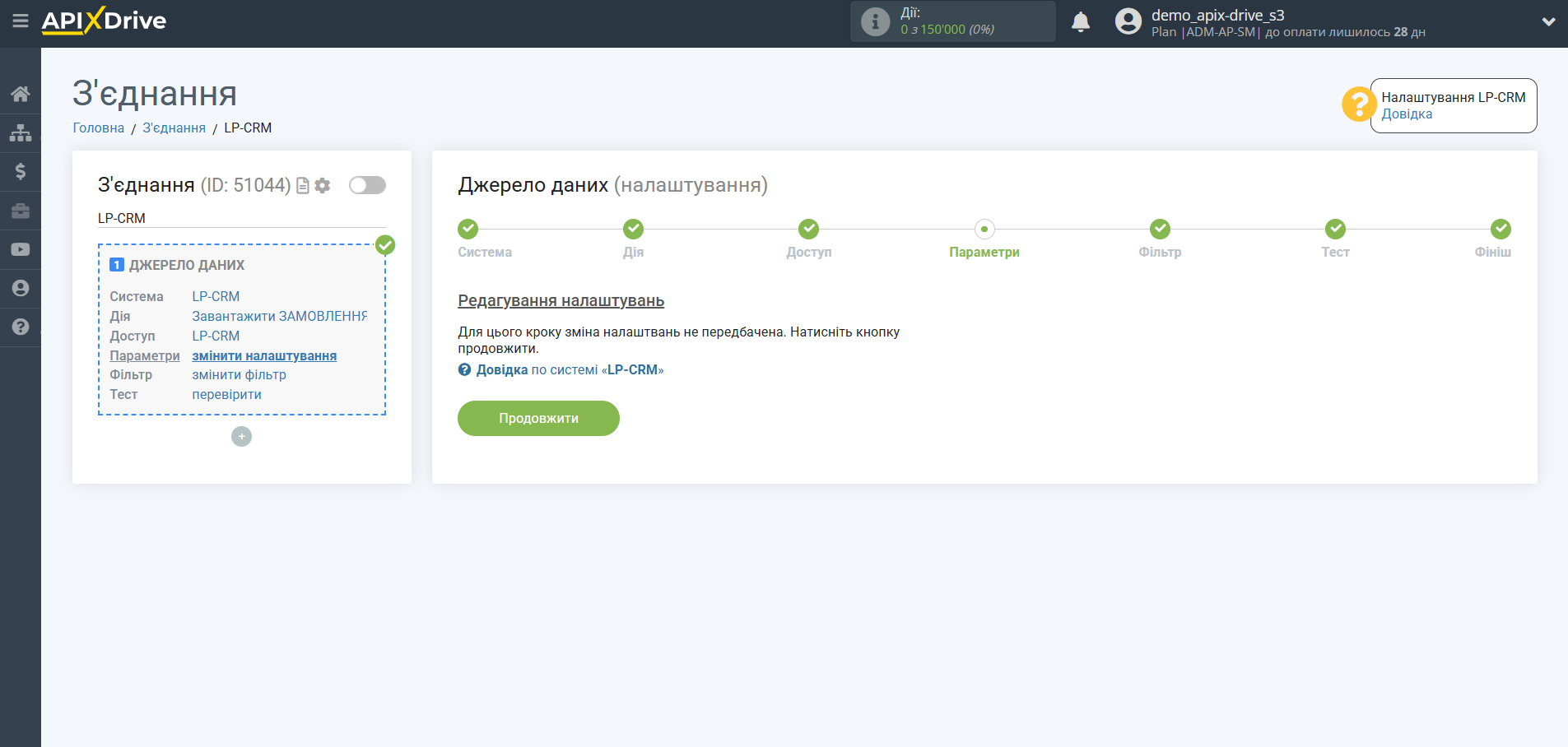Open the billing dollar sidebar icon
1568x747 pixels.
coord(21,171)
